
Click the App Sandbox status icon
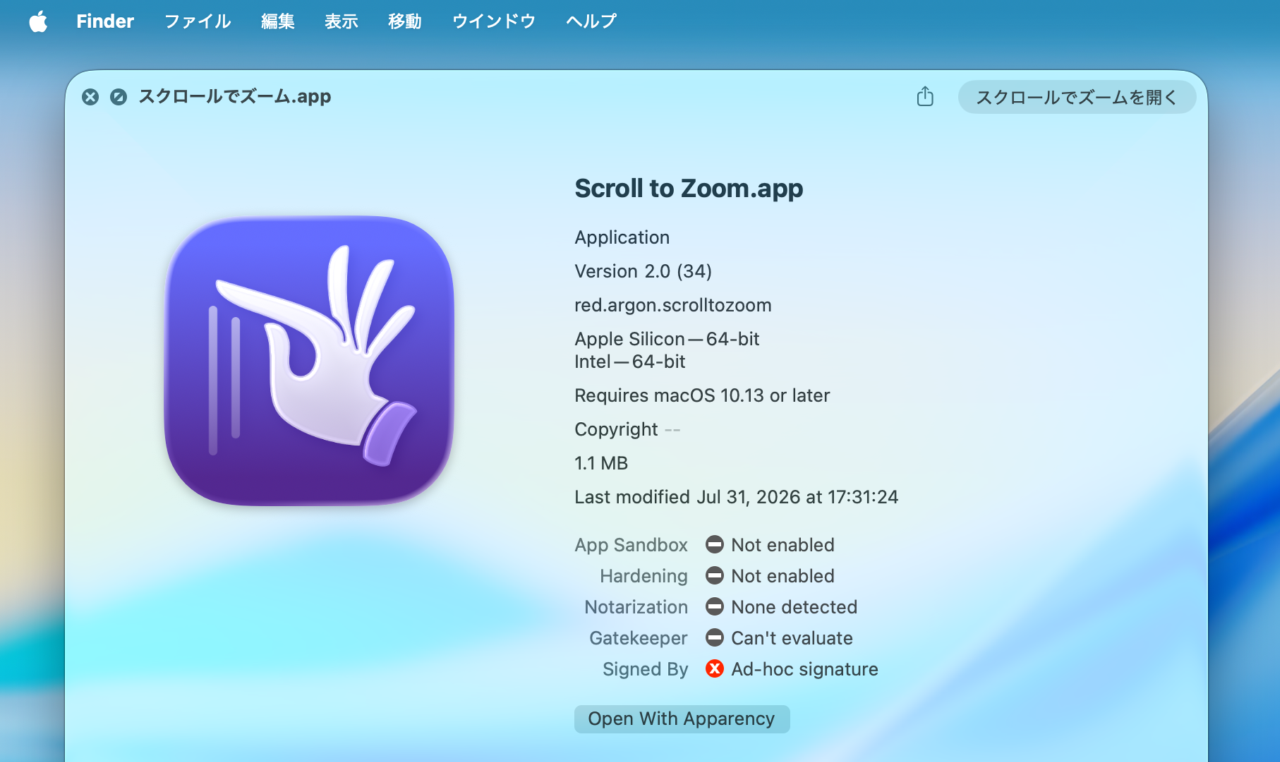pos(714,545)
